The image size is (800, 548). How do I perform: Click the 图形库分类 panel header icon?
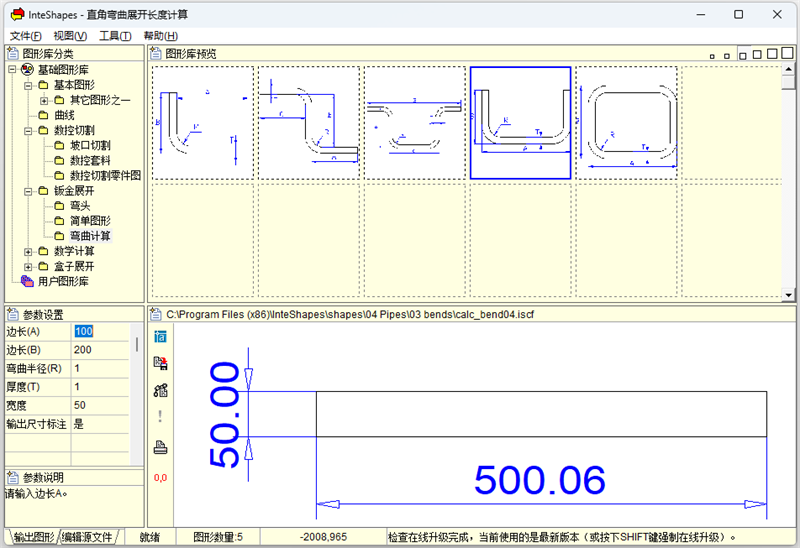(x=13, y=53)
